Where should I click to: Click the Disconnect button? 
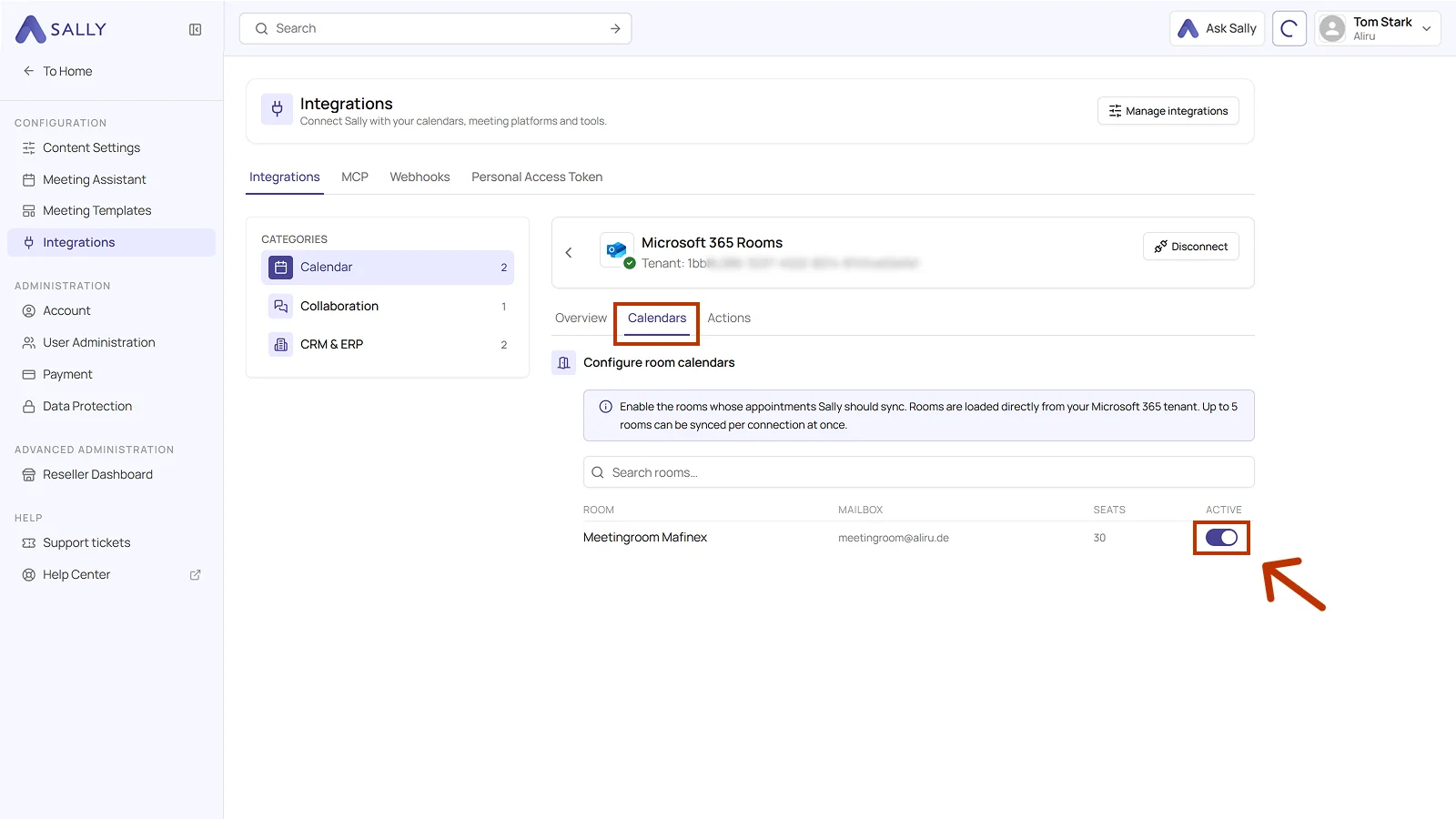1191,247
